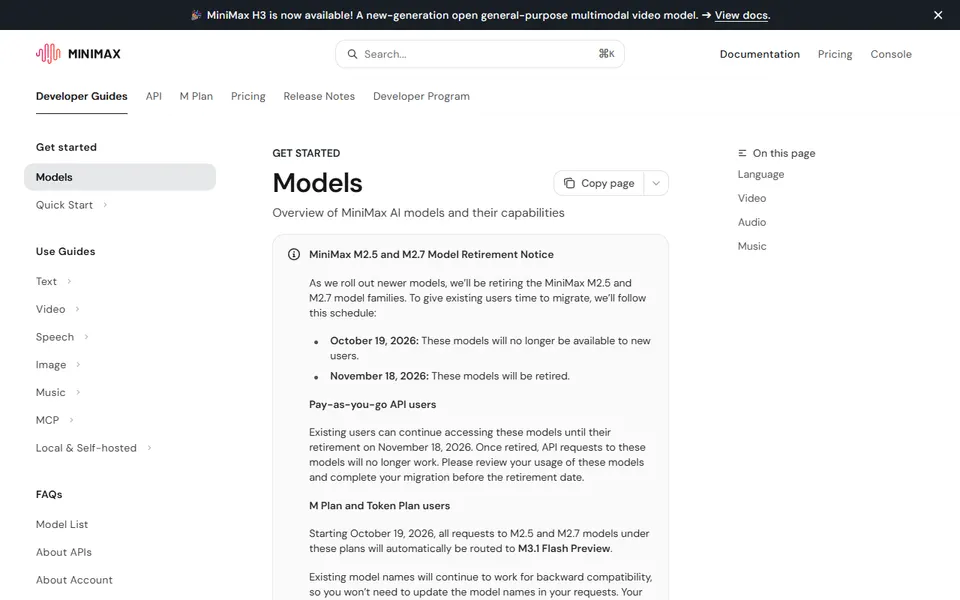Click the ⌘K shortcut hint in search
The width and height of the screenshot is (960, 600).
click(x=606, y=54)
